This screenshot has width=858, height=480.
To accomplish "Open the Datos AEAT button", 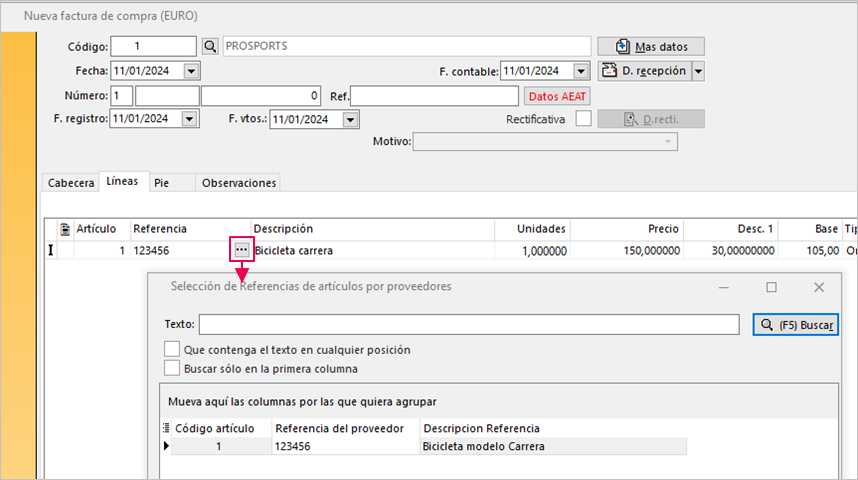I will point(557,96).
